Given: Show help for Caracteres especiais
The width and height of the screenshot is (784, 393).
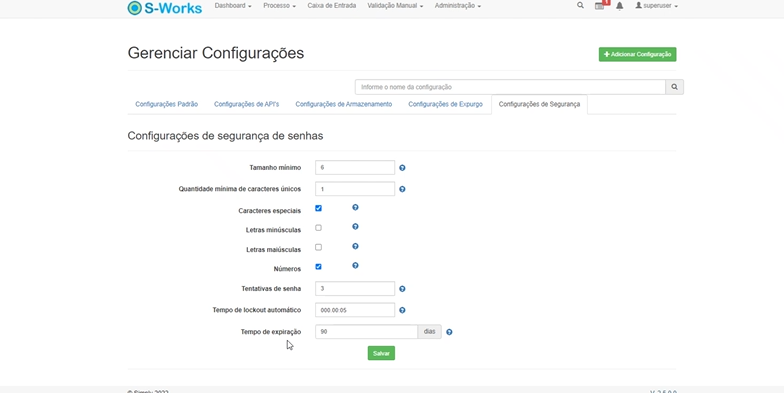Looking at the screenshot, I should 355,208.
